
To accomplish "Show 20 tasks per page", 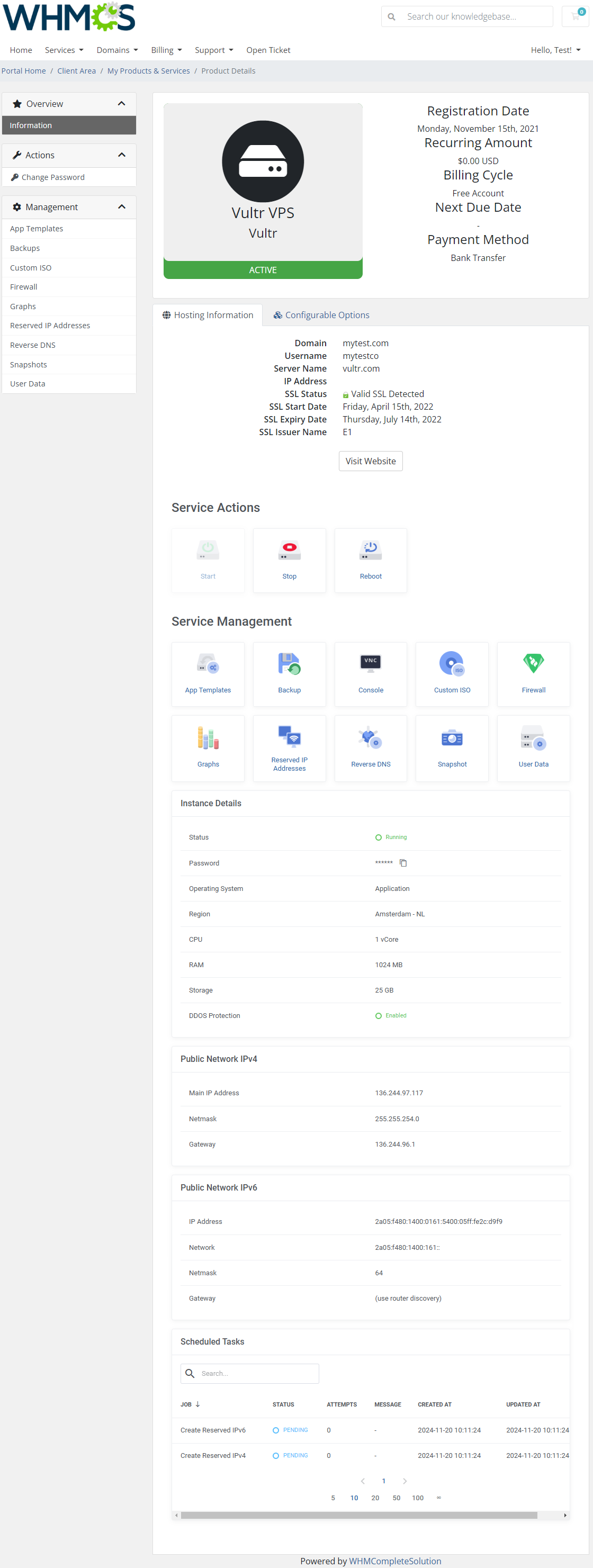I will click(375, 1498).
